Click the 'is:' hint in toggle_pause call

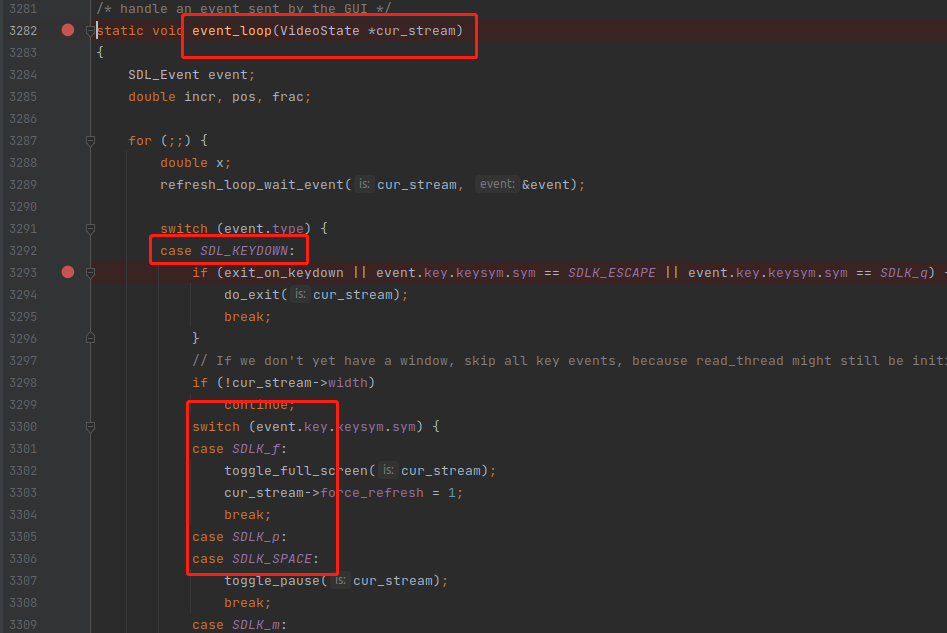click(x=341, y=581)
